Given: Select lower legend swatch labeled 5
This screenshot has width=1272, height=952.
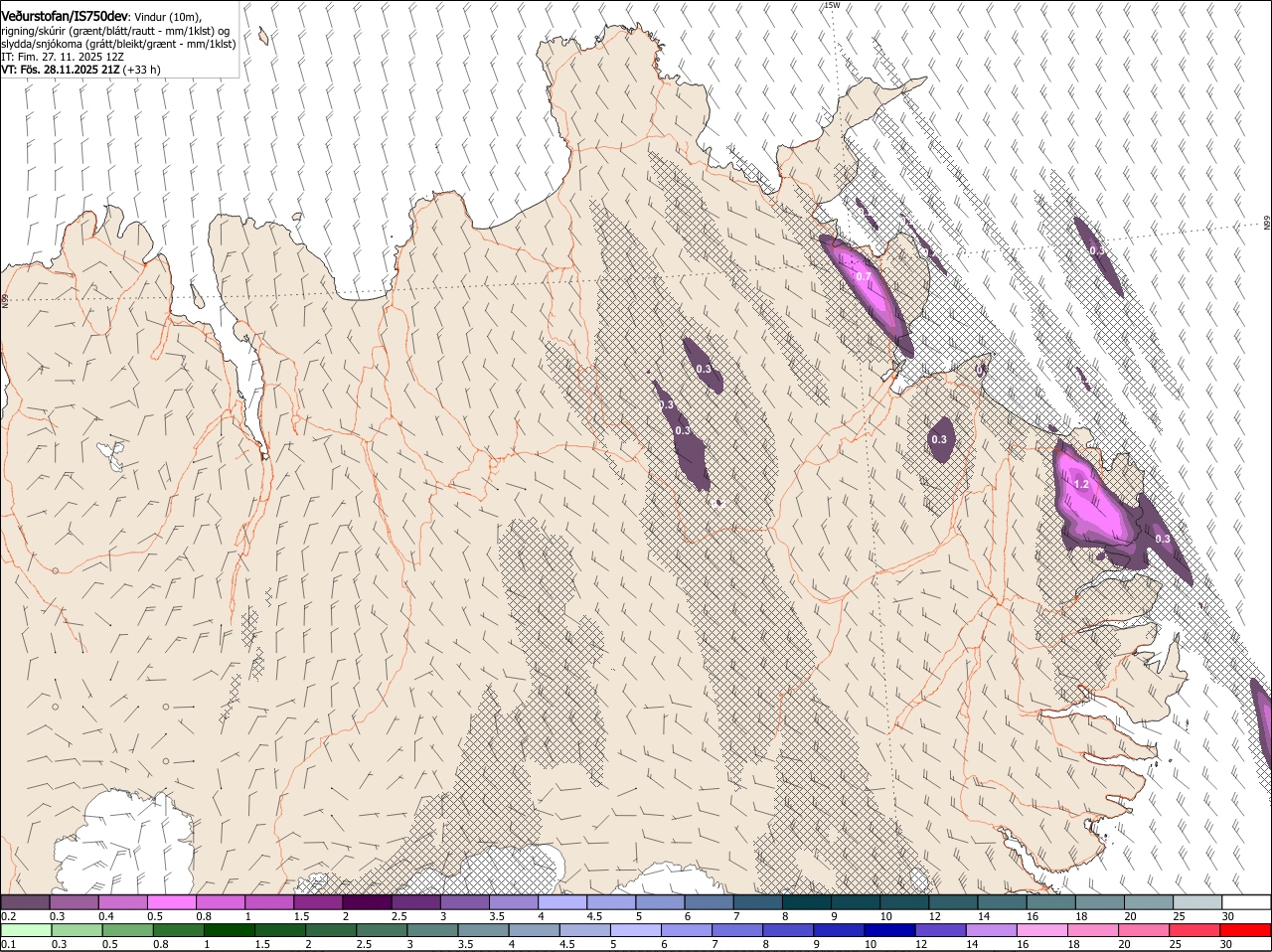Looking at the screenshot, I should (636, 930).
